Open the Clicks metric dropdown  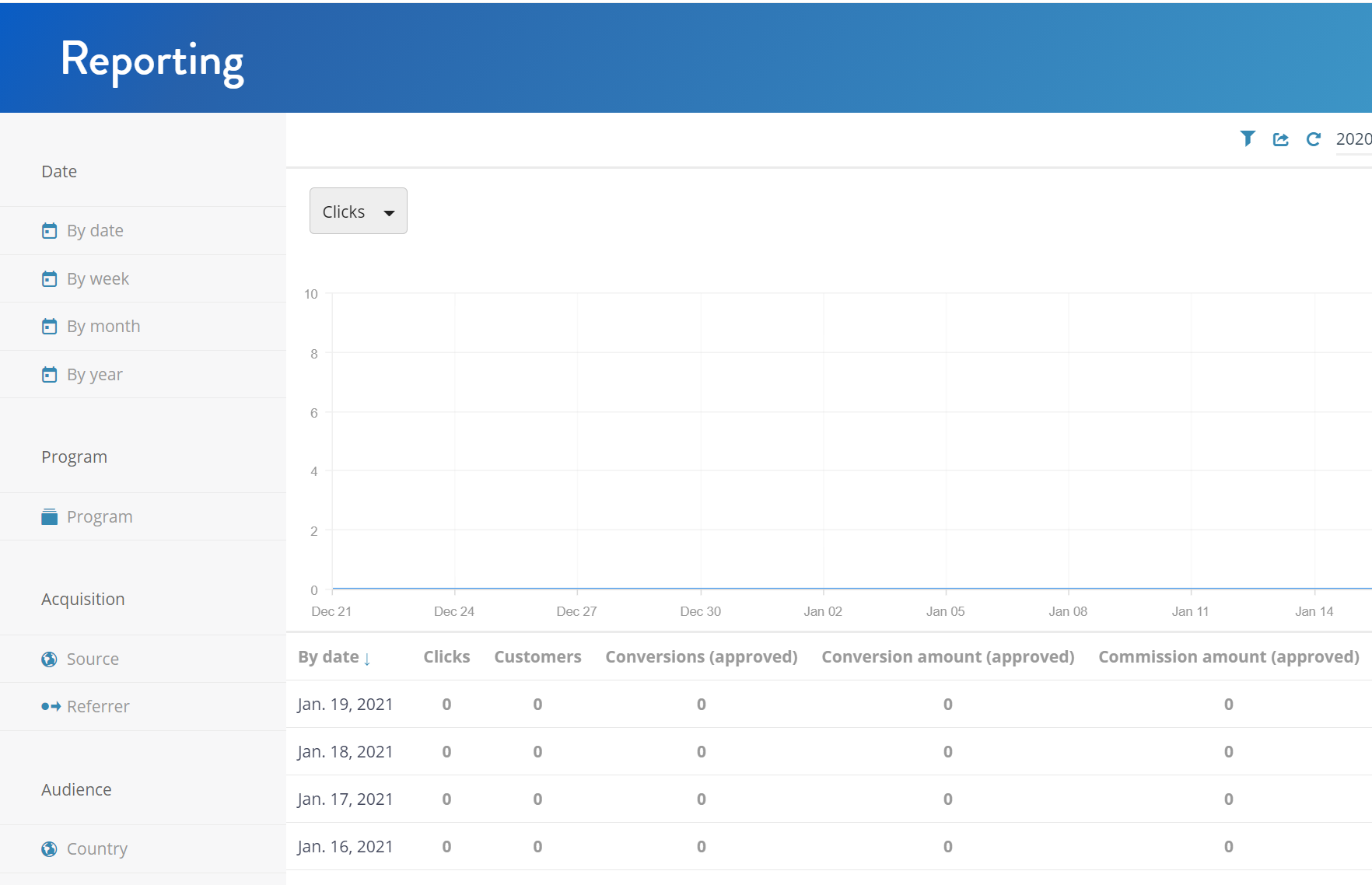coord(358,211)
